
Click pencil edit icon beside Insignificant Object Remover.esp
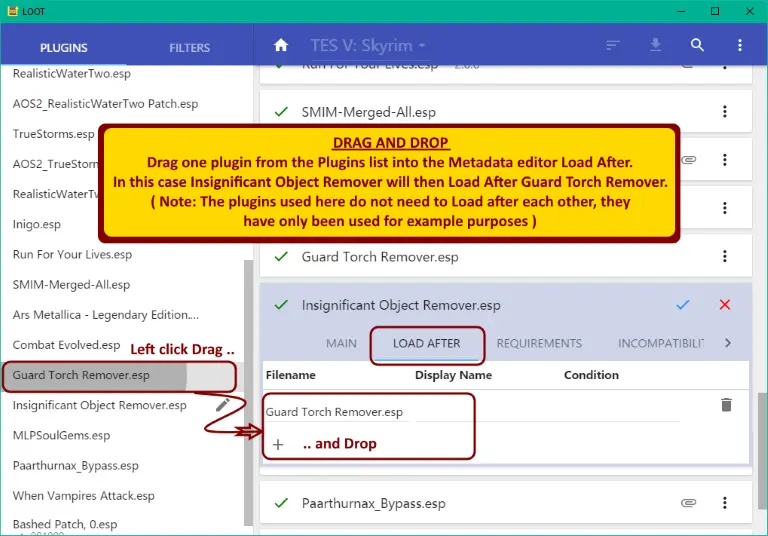click(x=222, y=405)
